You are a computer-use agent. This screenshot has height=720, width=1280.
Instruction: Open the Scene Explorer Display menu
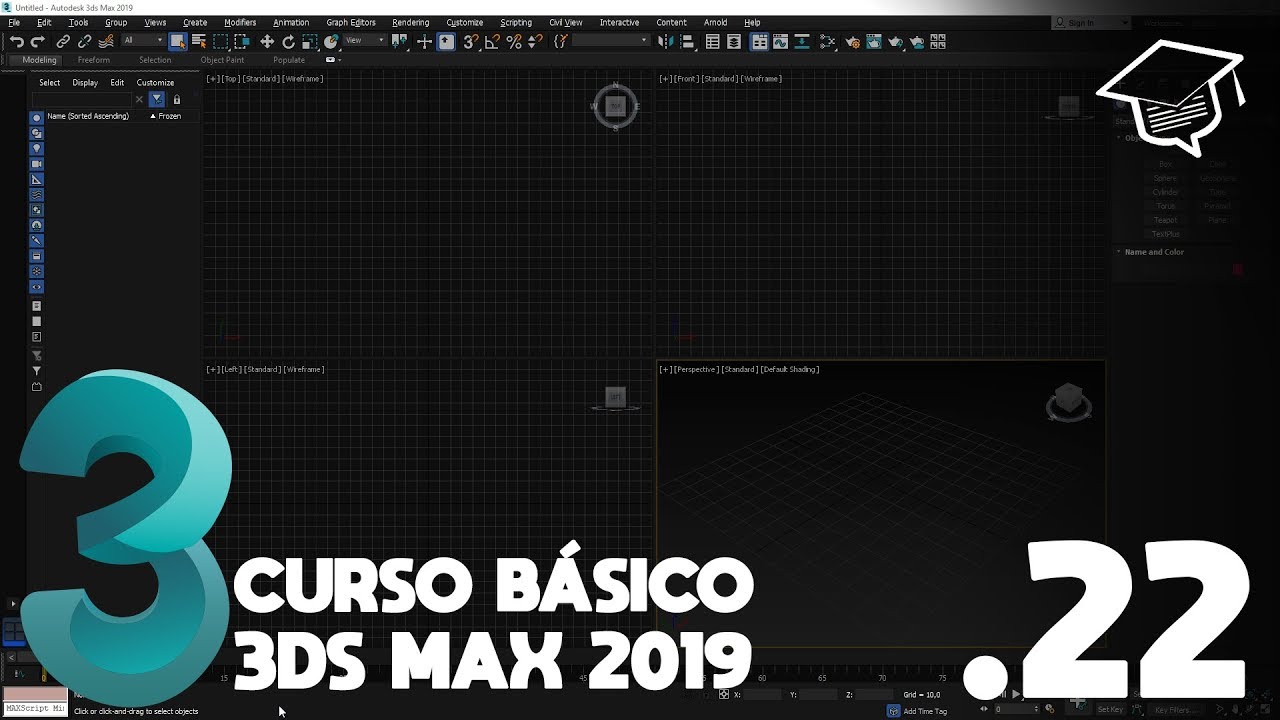click(85, 83)
